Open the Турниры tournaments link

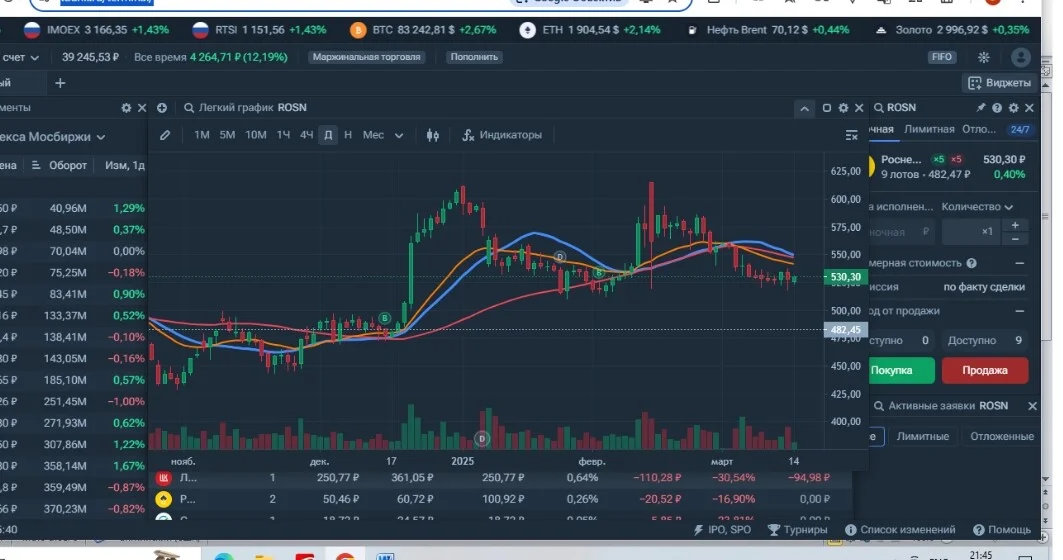(x=797, y=529)
